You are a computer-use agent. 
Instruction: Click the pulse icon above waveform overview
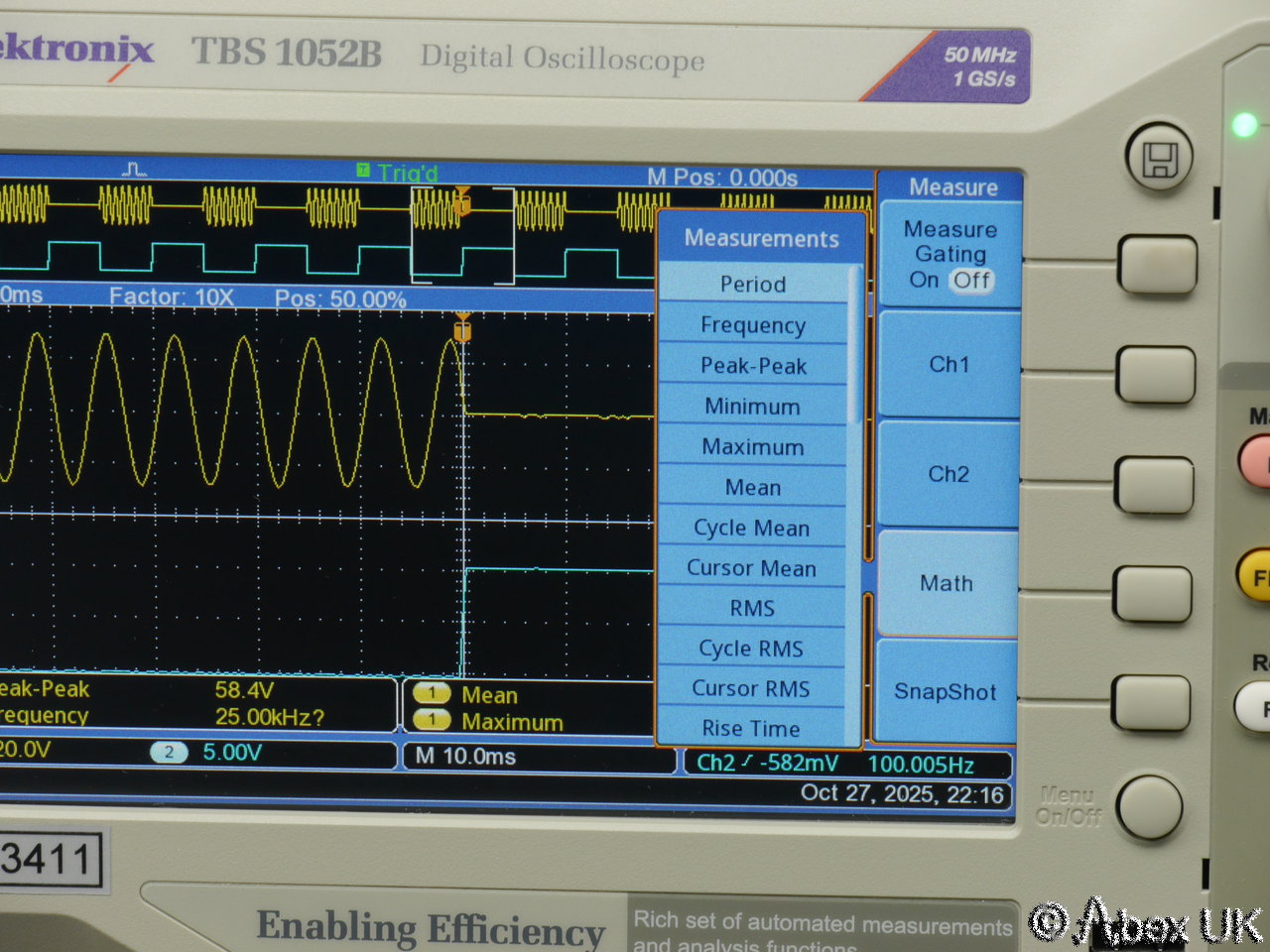pos(134,171)
